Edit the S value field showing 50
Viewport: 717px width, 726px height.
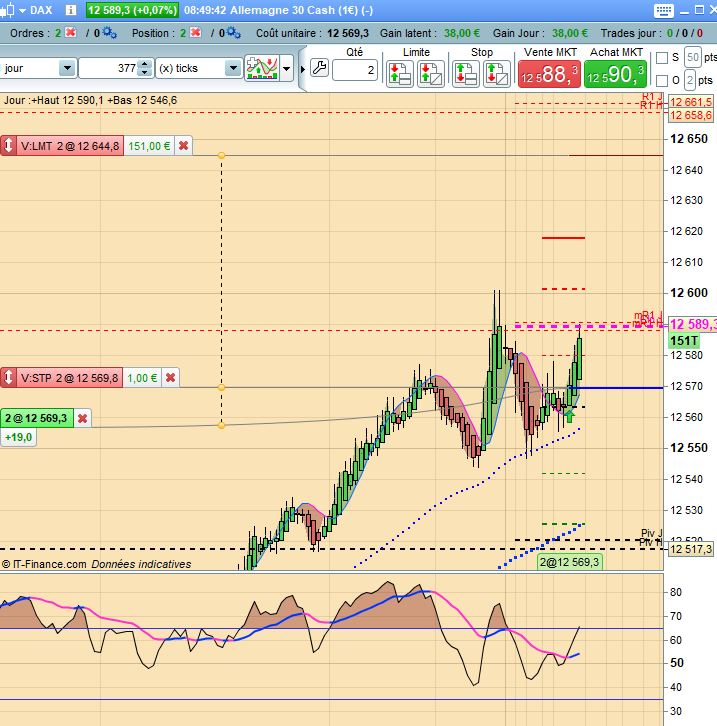[x=693, y=57]
